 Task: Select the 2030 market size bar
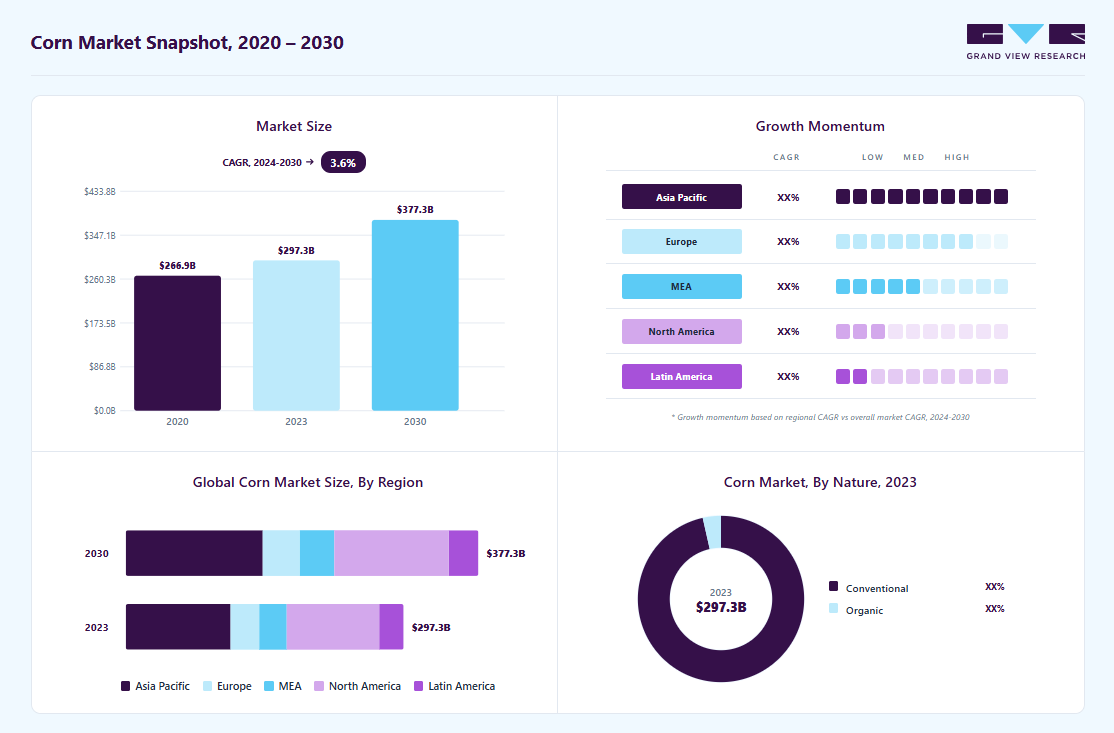[x=415, y=315]
